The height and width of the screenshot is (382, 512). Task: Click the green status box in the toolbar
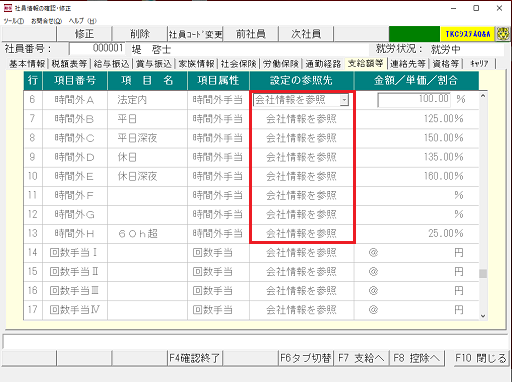[x=414, y=34]
